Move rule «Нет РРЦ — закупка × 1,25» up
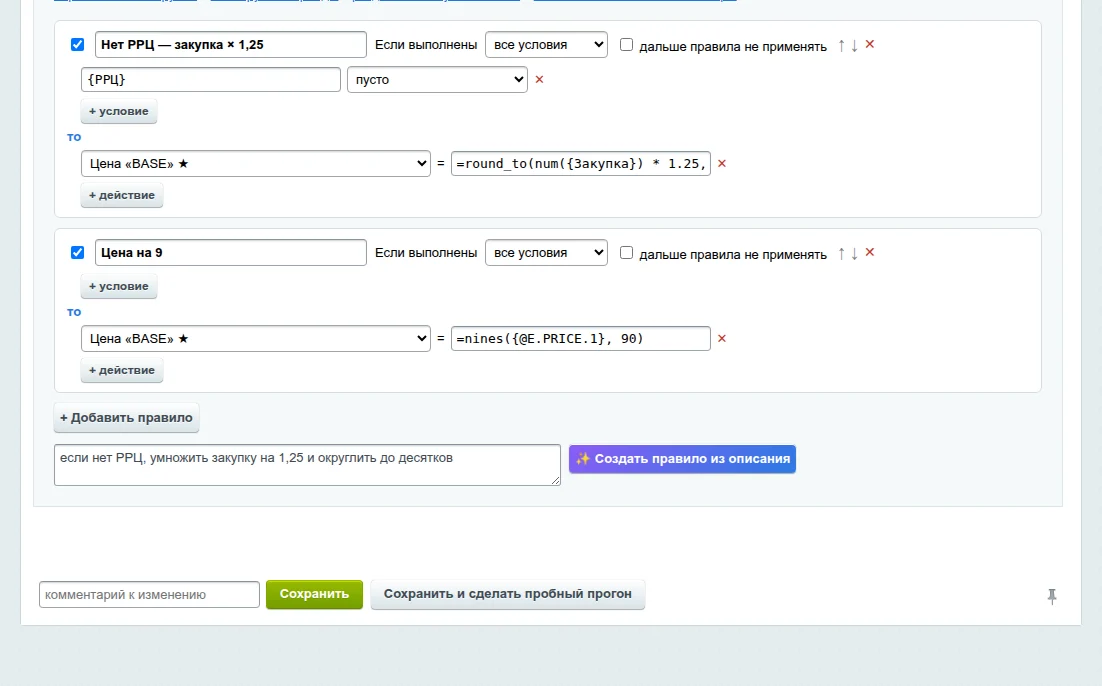The image size is (1102, 686). pos(841,46)
